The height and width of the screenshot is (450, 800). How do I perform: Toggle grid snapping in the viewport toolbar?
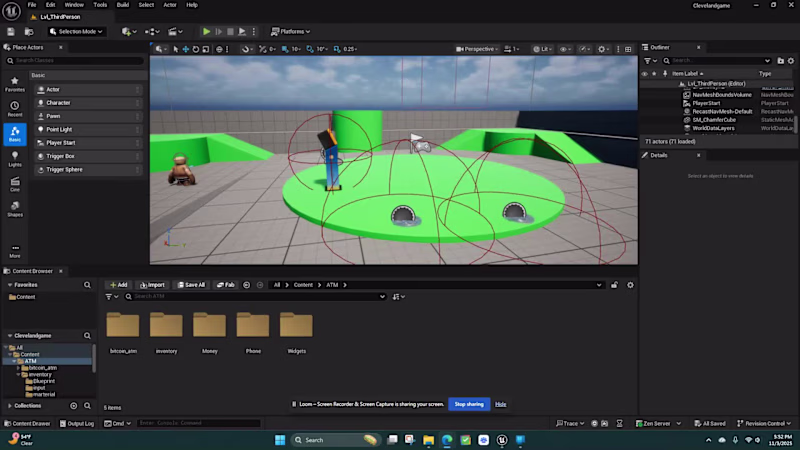click(x=283, y=48)
